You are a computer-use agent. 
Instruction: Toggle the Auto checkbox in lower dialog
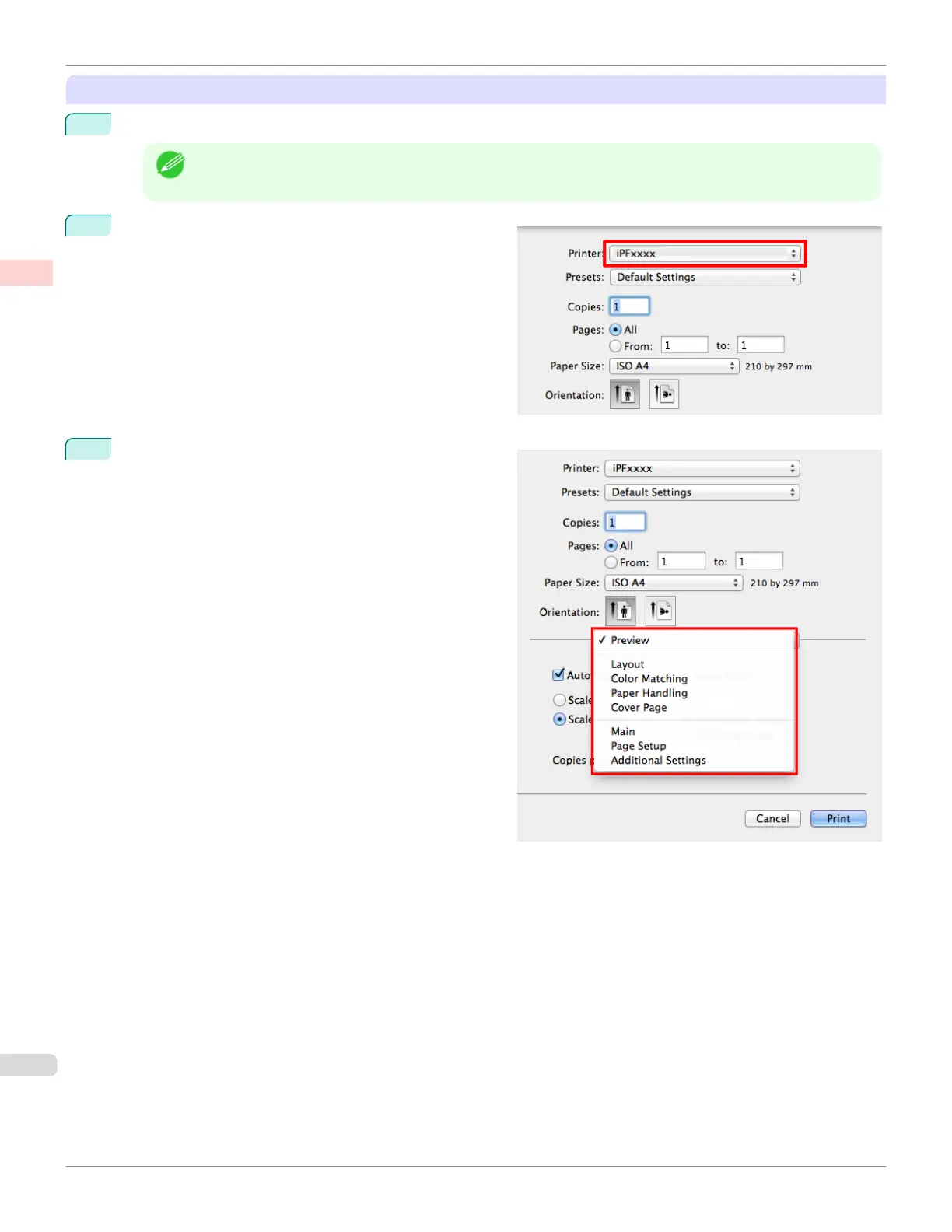[x=558, y=674]
